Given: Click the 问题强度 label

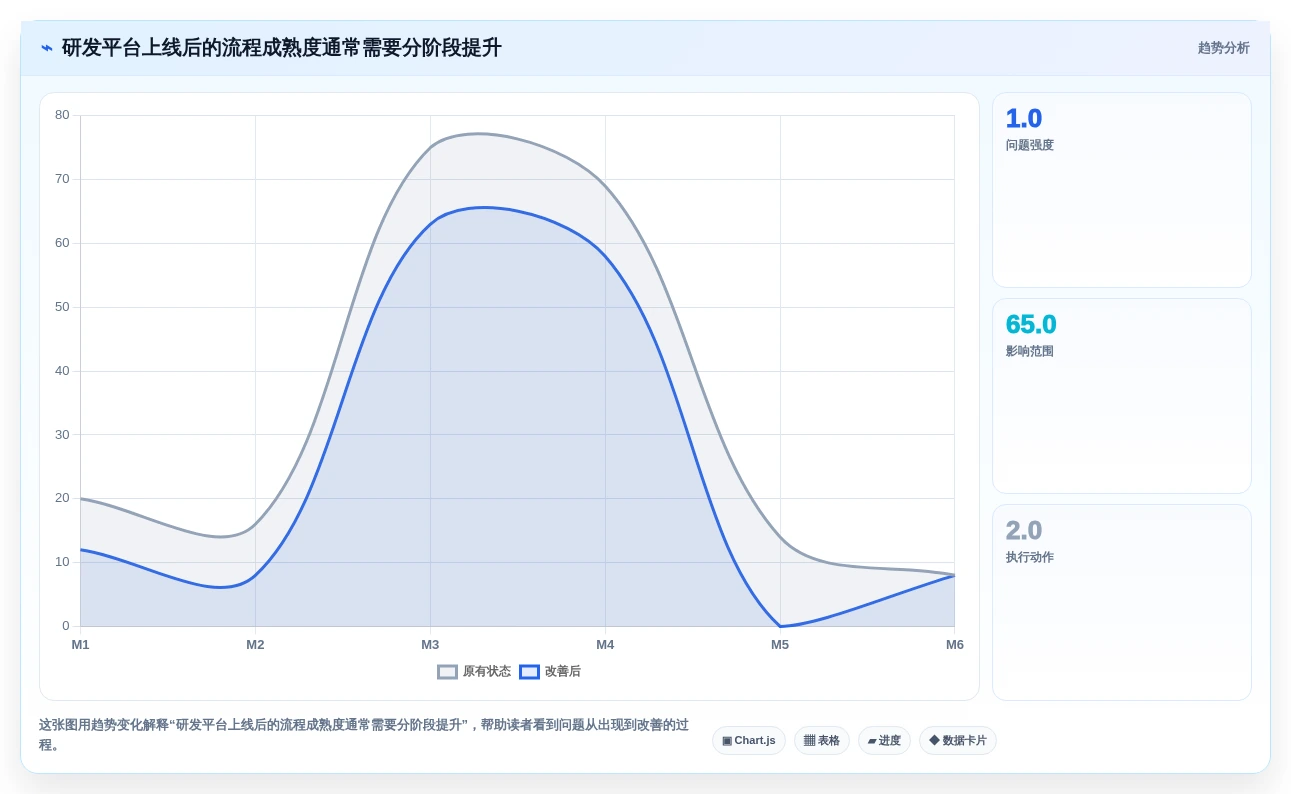Looking at the screenshot, I should (1029, 146).
